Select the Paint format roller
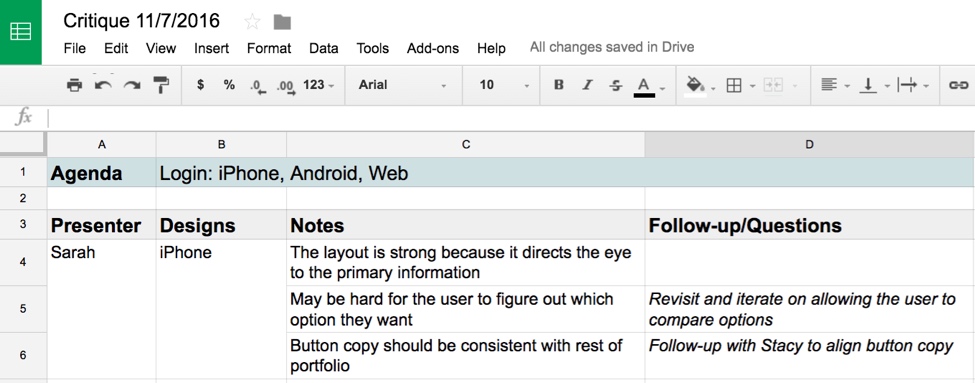975x383 pixels. 161,85
